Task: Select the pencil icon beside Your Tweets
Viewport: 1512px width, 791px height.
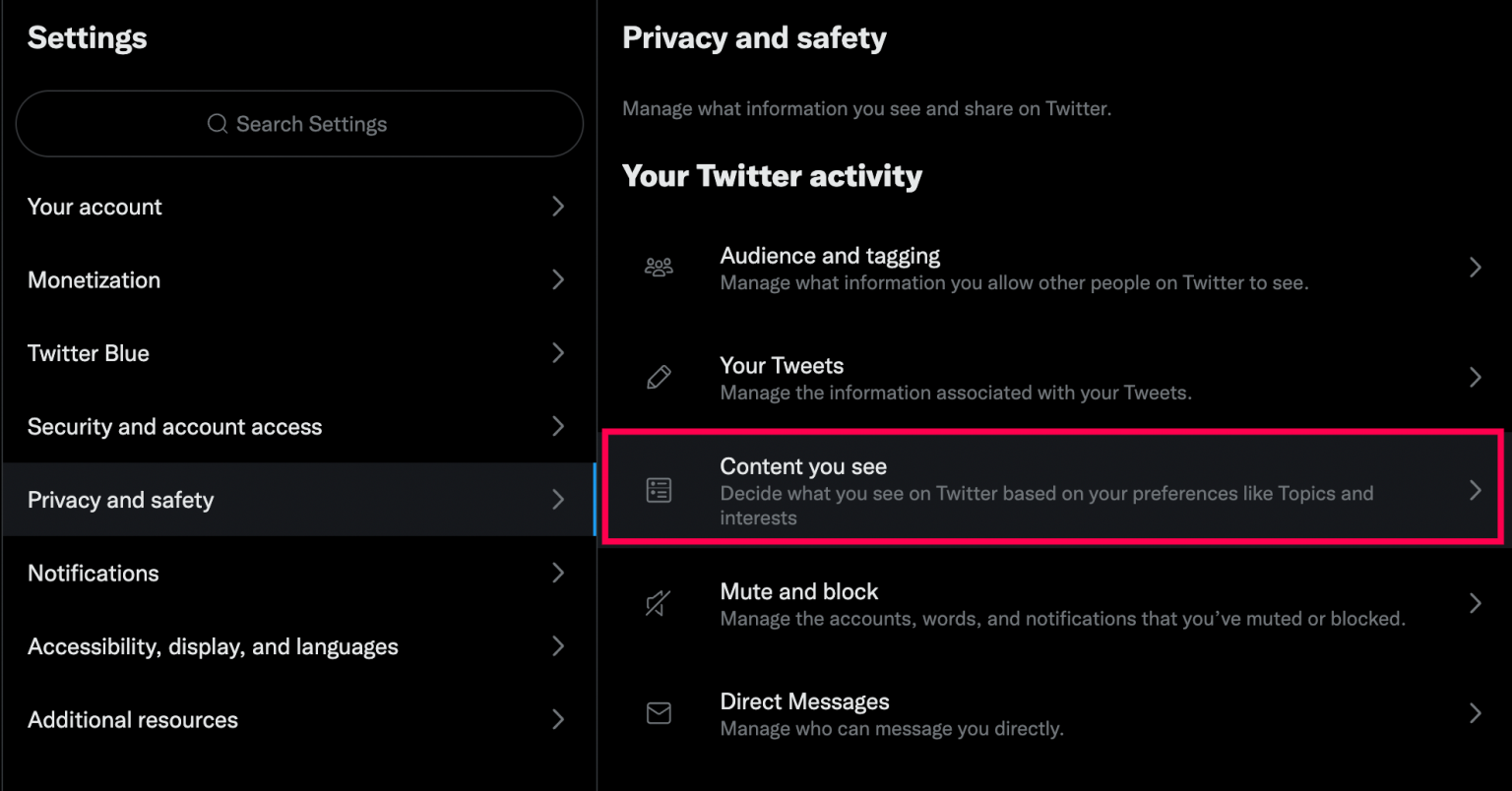Action: (659, 376)
